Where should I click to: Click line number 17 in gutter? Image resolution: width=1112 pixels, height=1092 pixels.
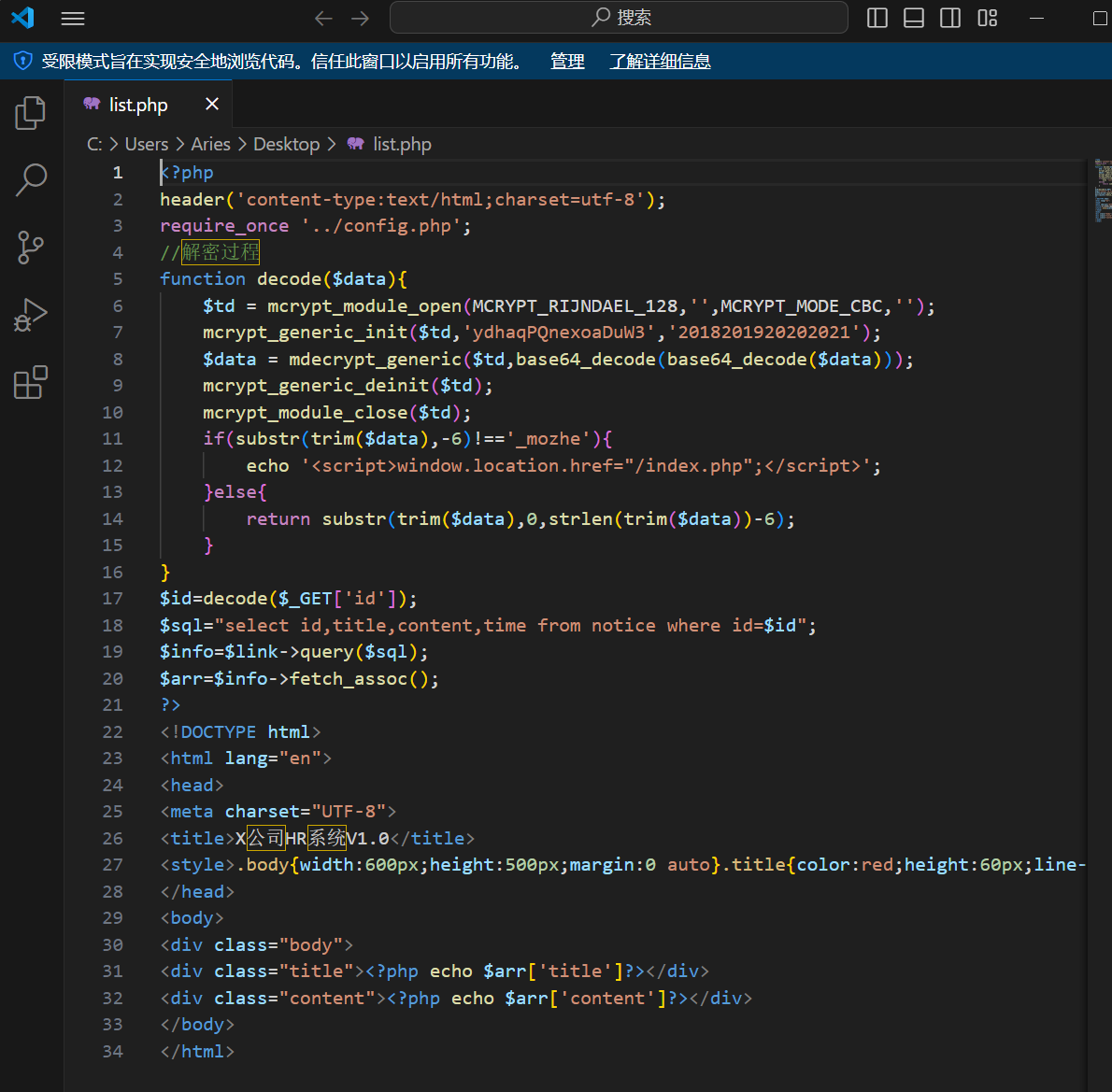pyautogui.click(x=112, y=599)
